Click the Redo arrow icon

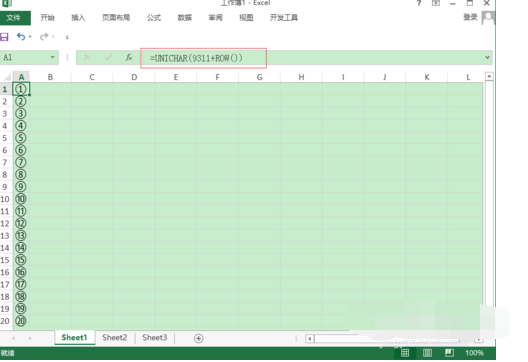click(x=44, y=36)
